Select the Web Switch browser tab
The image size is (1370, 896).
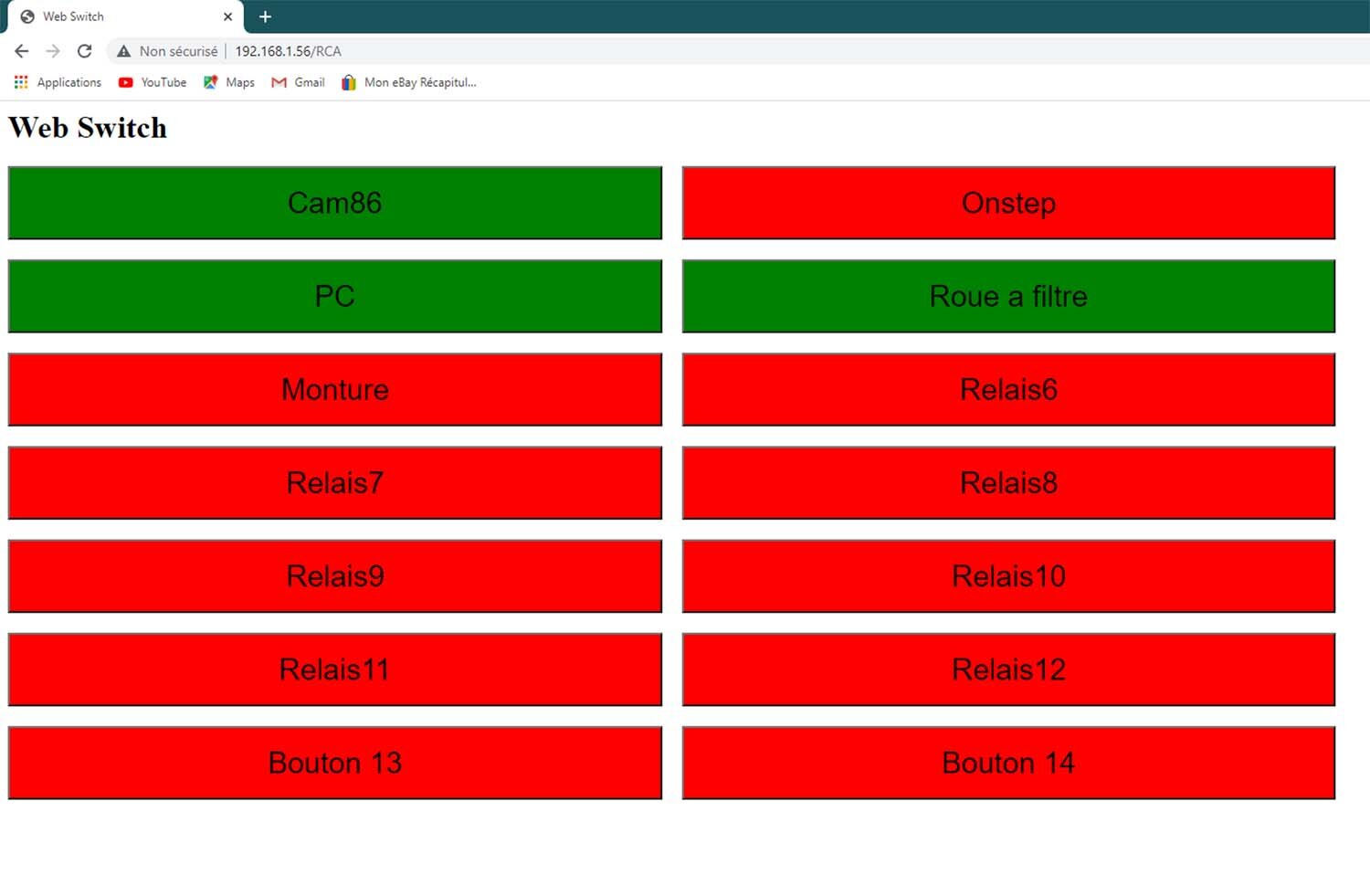(126, 16)
